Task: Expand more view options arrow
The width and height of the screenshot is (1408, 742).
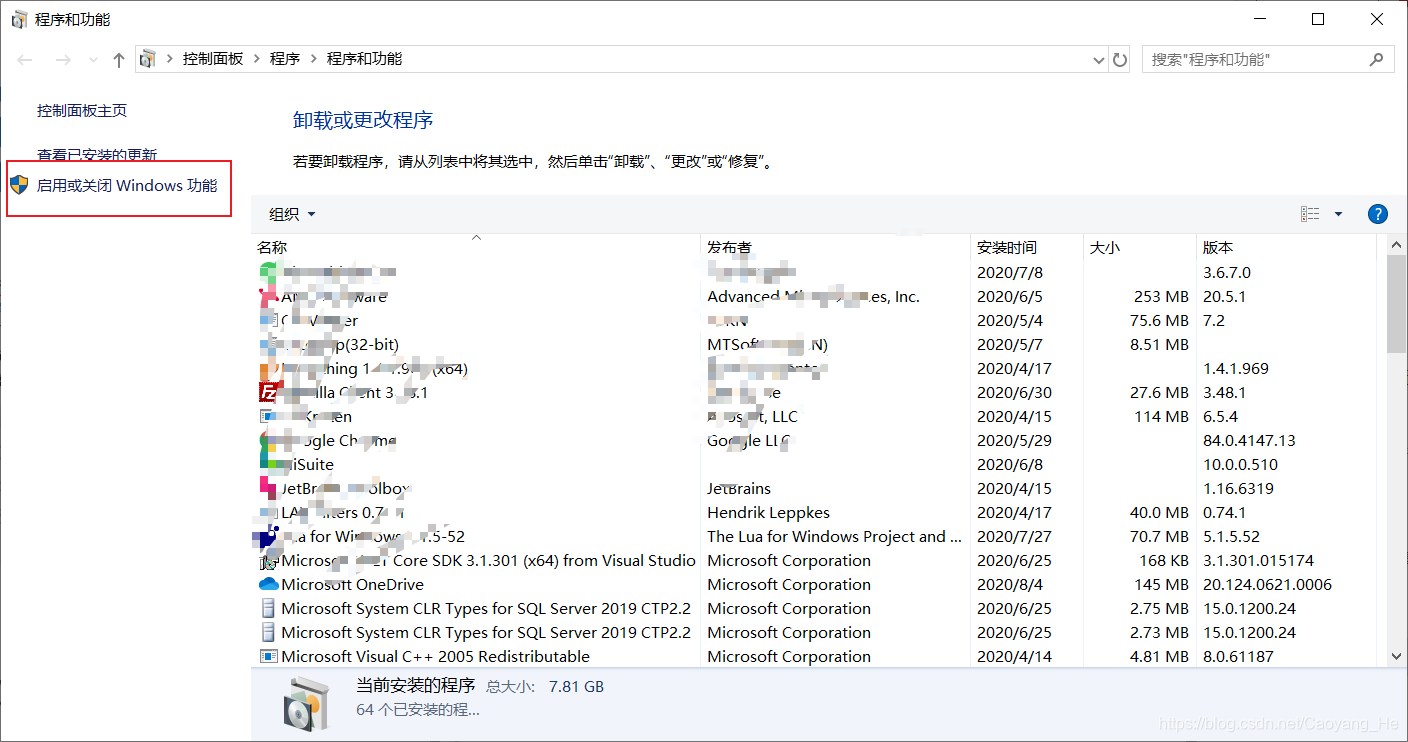Action: [1338, 214]
